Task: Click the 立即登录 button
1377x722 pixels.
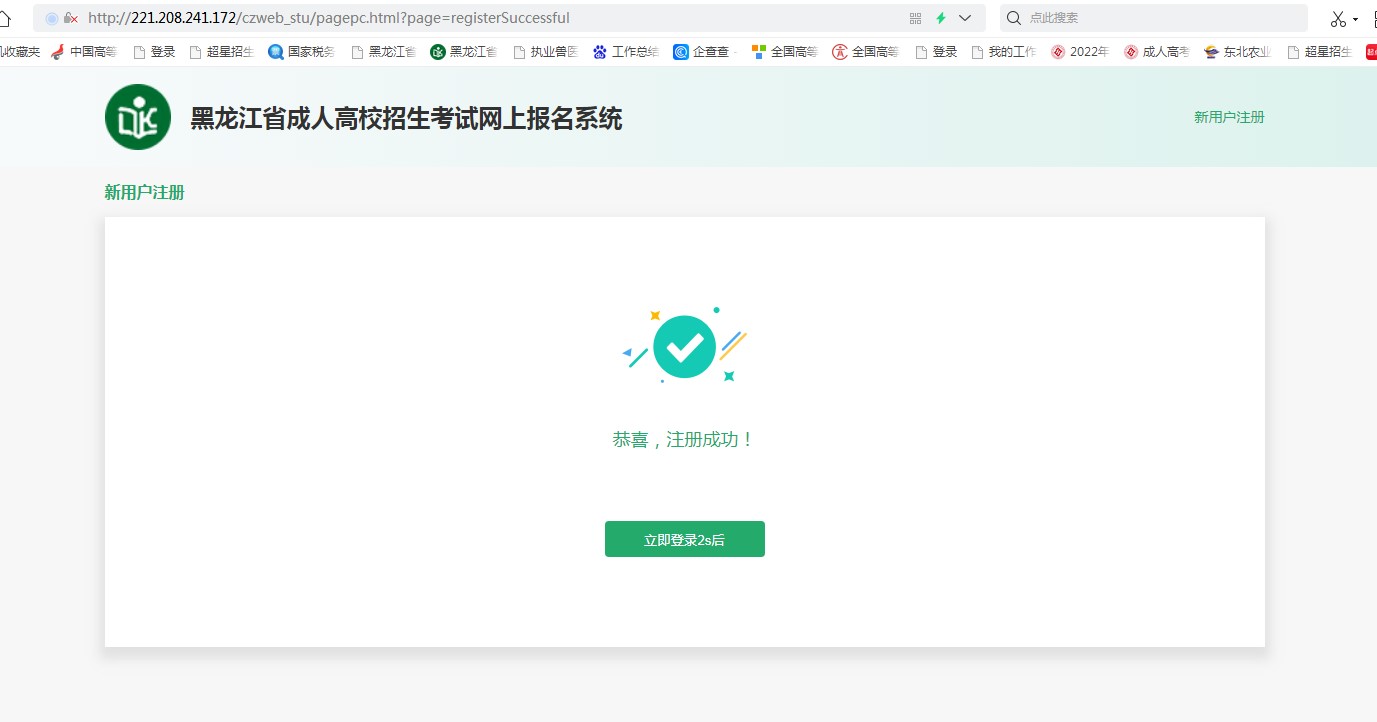Action: tap(684, 539)
